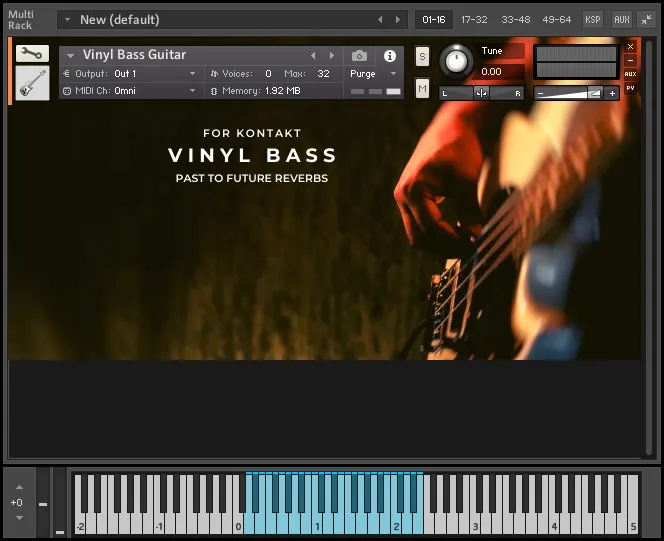
Task: Click the Tune knob
Action: click(x=456, y=61)
